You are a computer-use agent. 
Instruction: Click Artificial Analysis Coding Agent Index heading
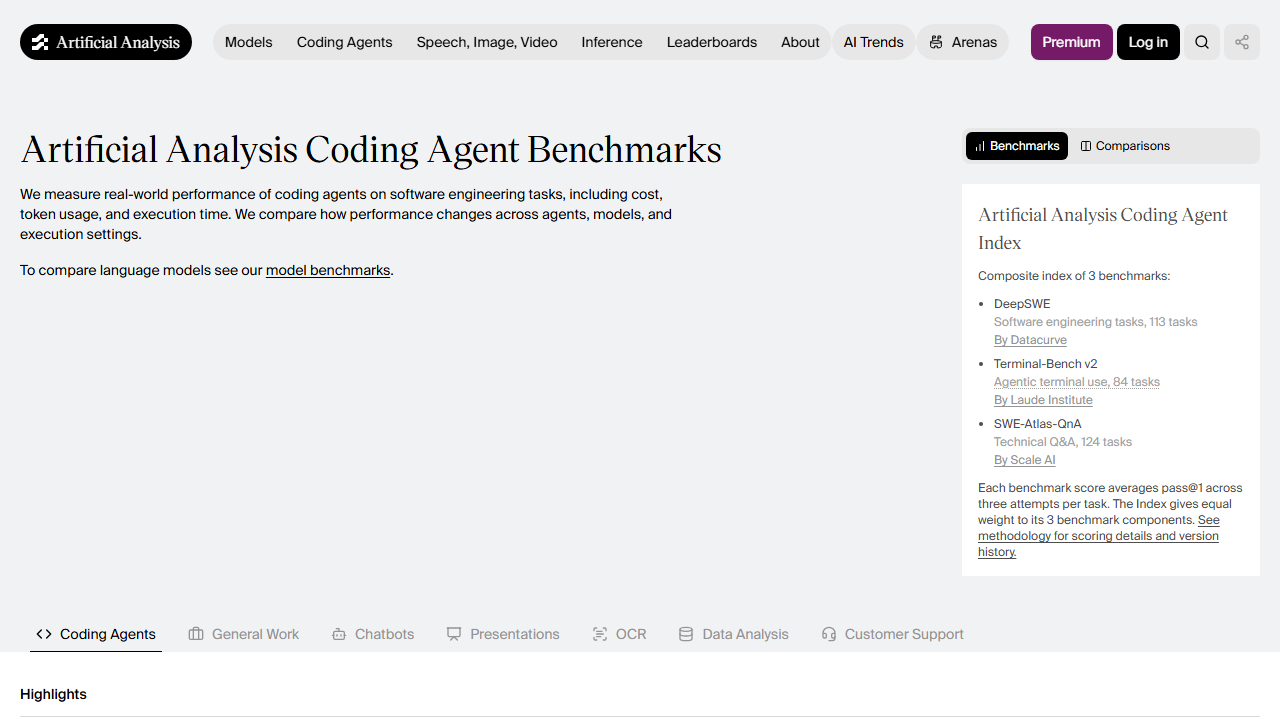coord(1103,229)
